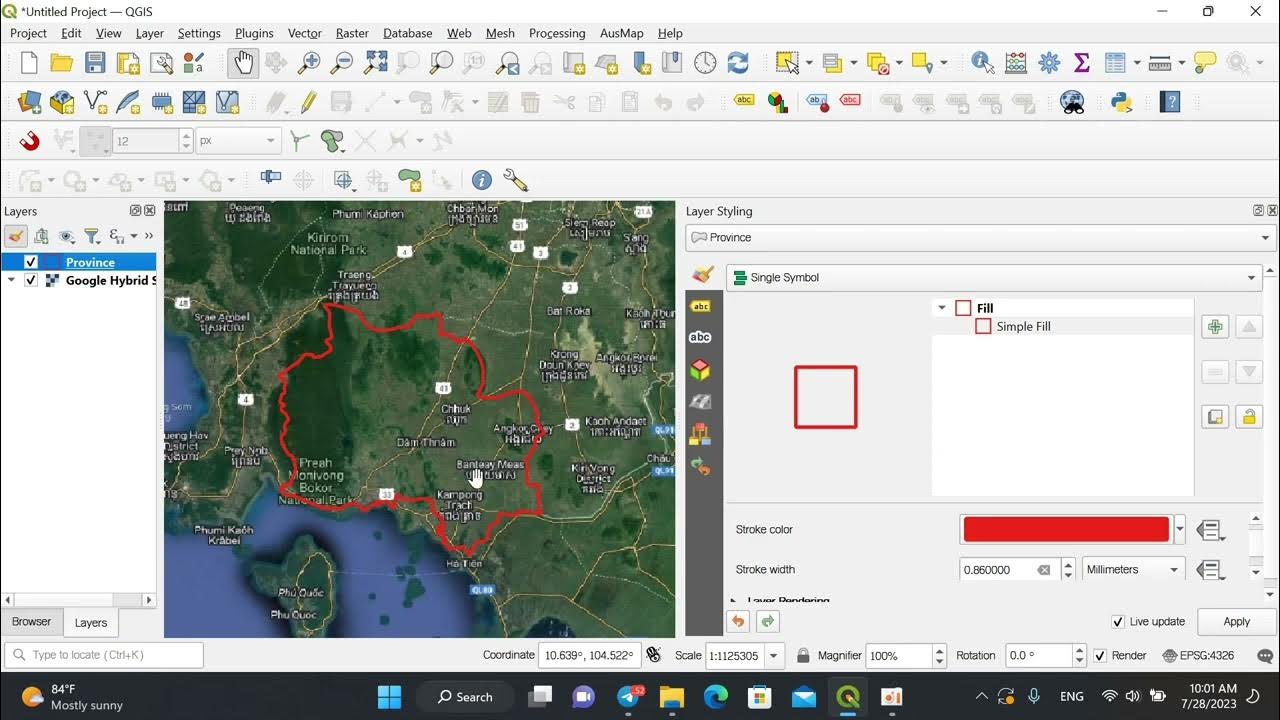Click the stroke color data-defined override

point(1211,530)
